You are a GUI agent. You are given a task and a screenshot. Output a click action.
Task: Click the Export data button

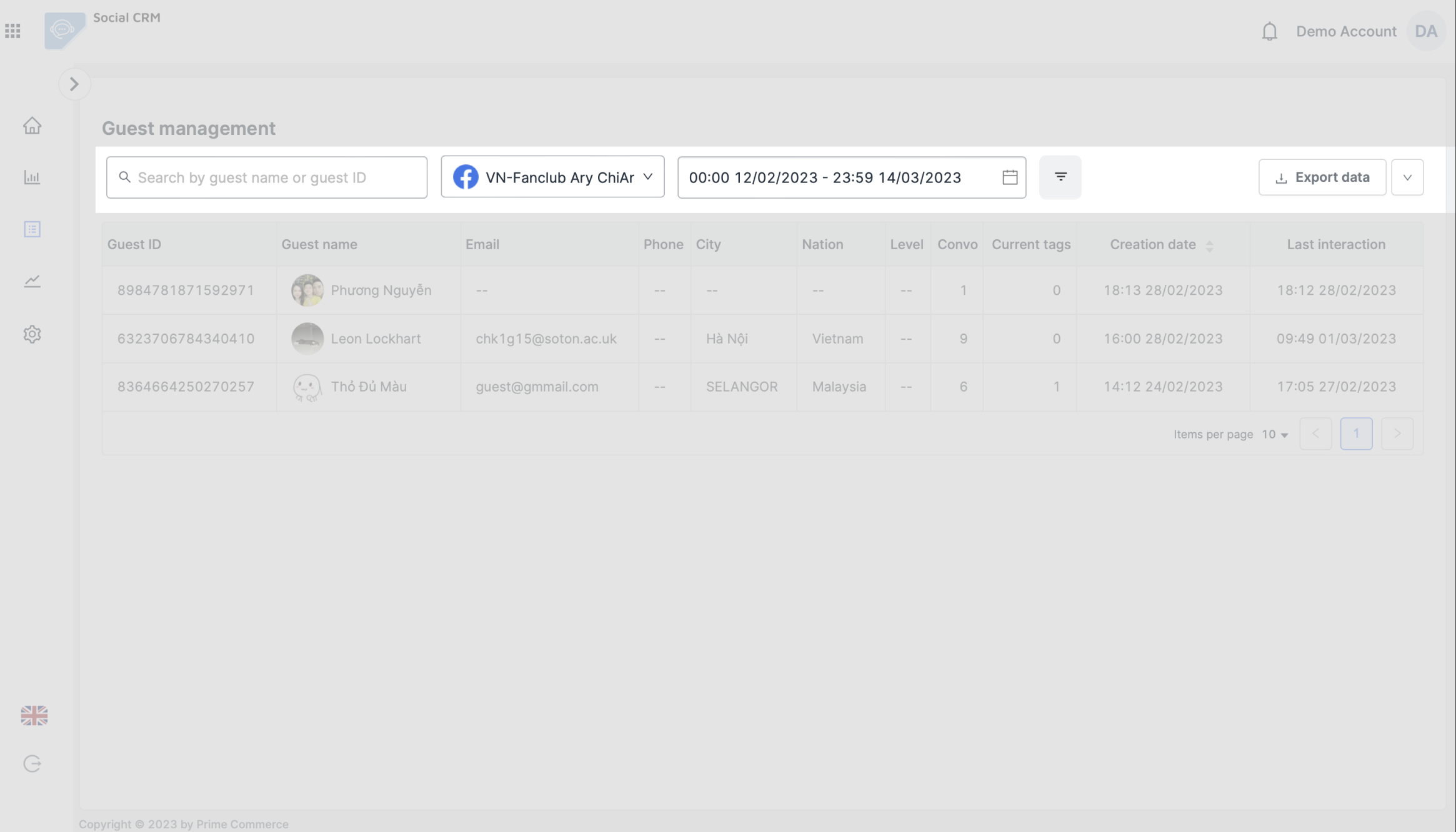pos(1322,177)
